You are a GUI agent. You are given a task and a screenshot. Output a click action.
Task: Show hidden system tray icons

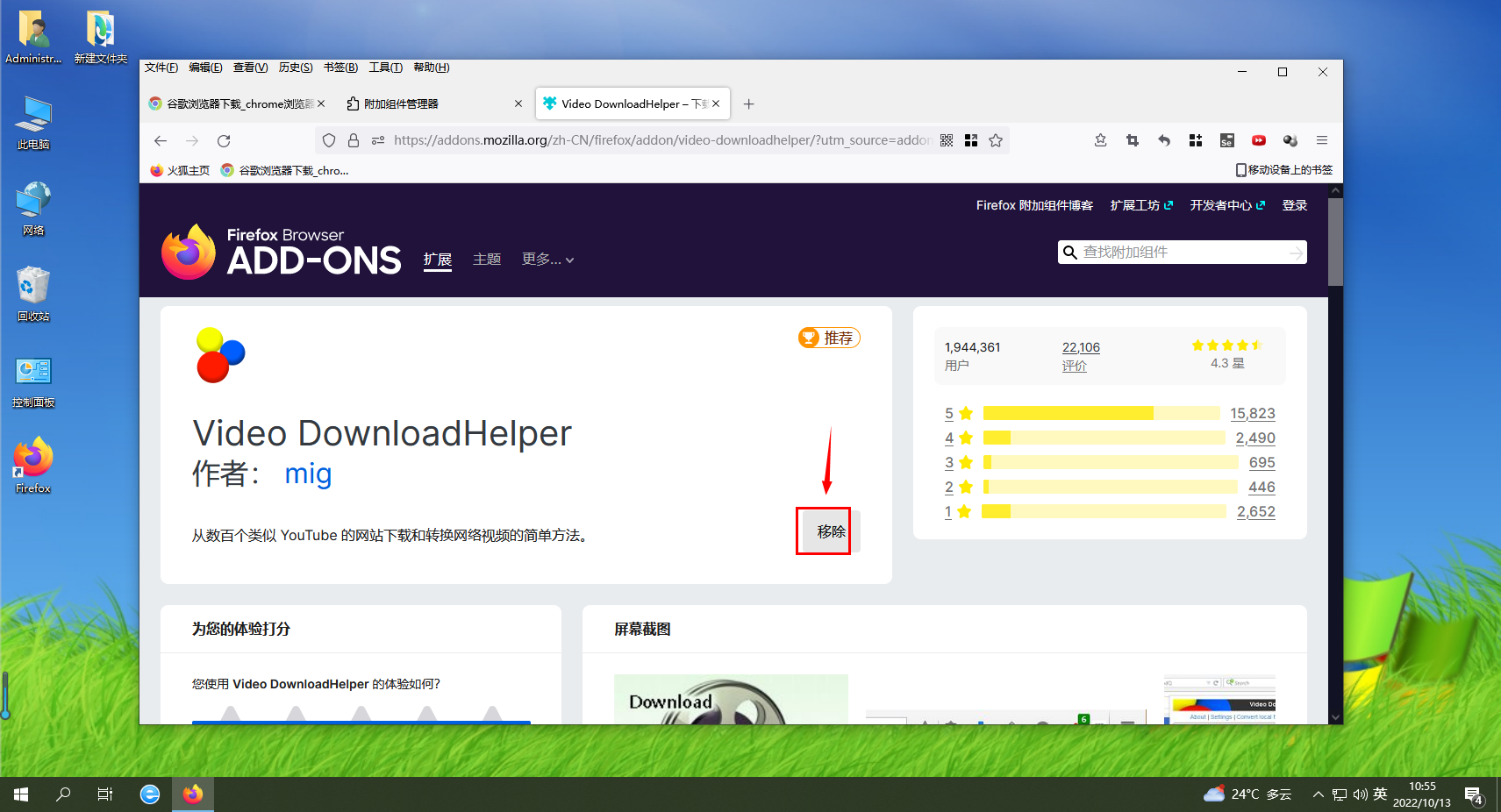pyautogui.click(x=1318, y=794)
